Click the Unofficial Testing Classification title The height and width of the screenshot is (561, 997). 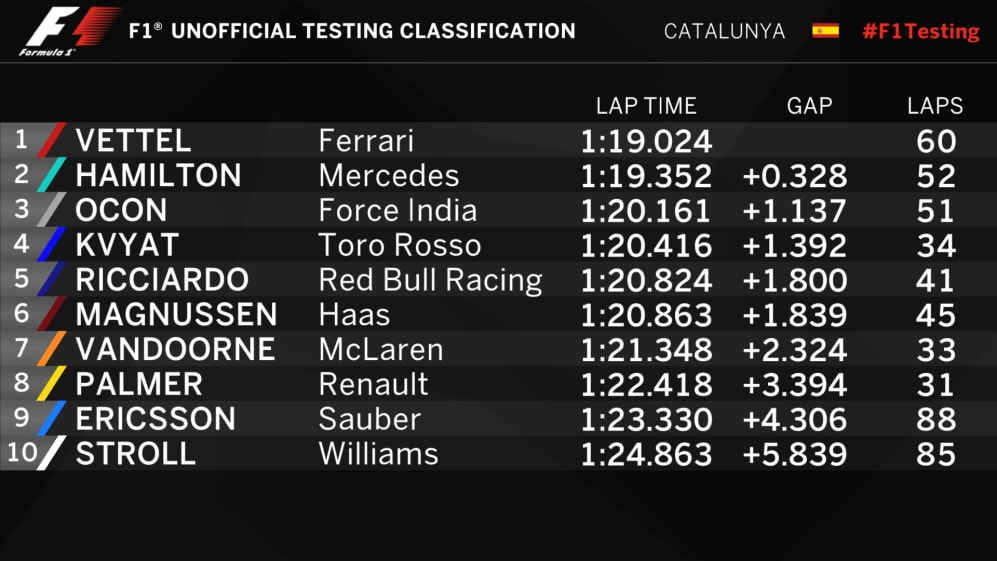352,31
